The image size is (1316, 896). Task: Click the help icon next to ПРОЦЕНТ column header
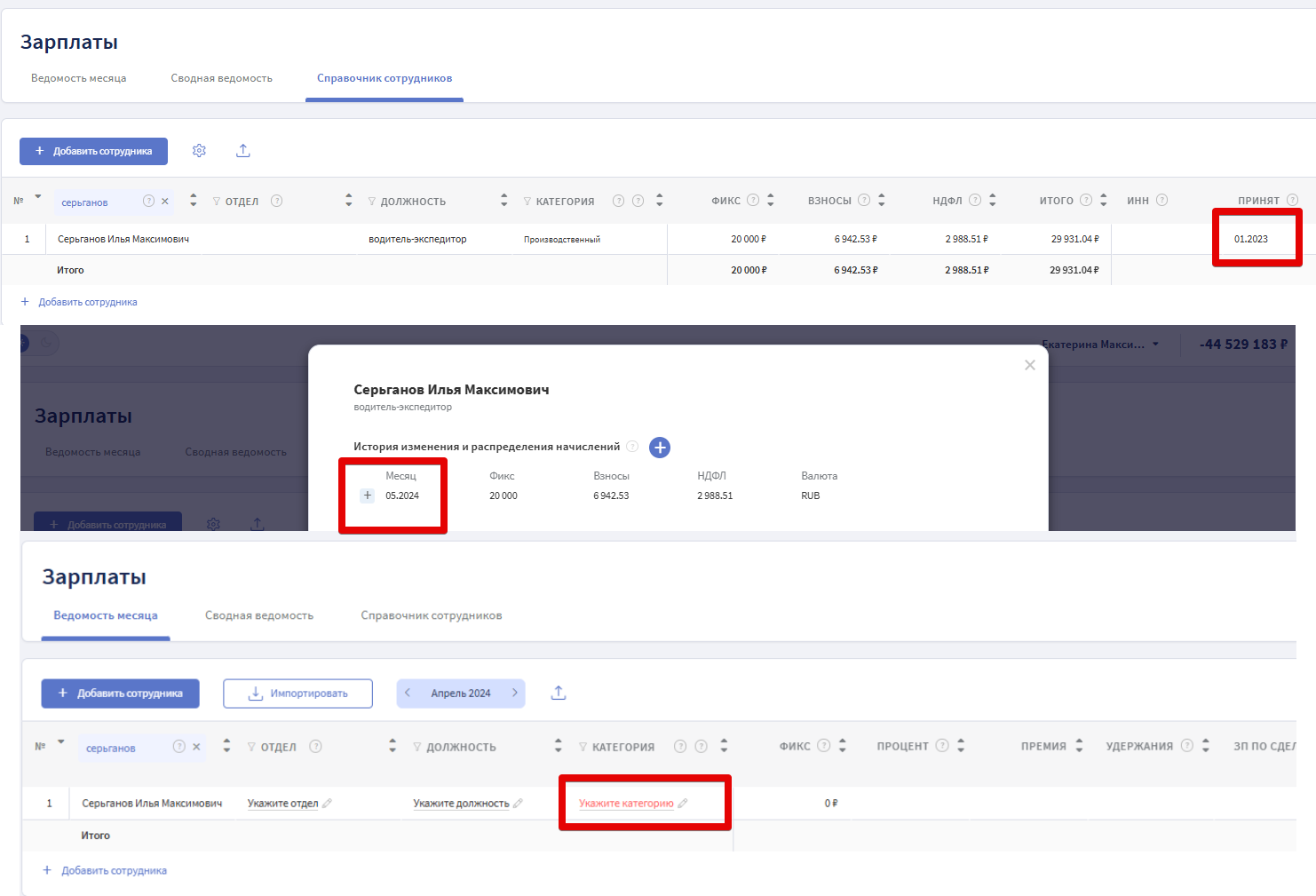[x=942, y=745]
